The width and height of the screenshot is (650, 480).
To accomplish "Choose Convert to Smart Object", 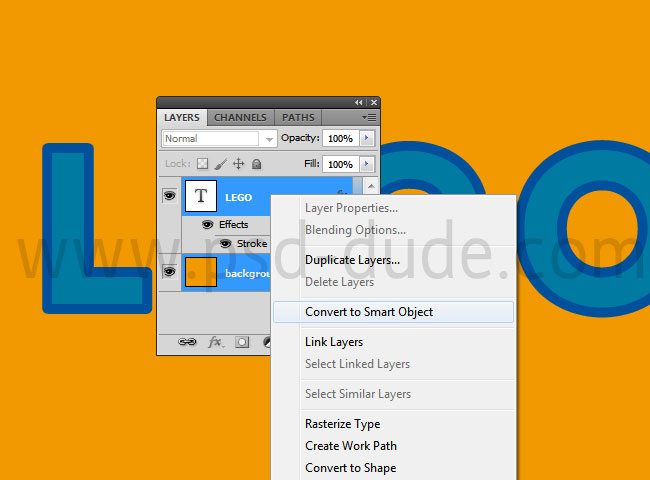I will 393,312.
